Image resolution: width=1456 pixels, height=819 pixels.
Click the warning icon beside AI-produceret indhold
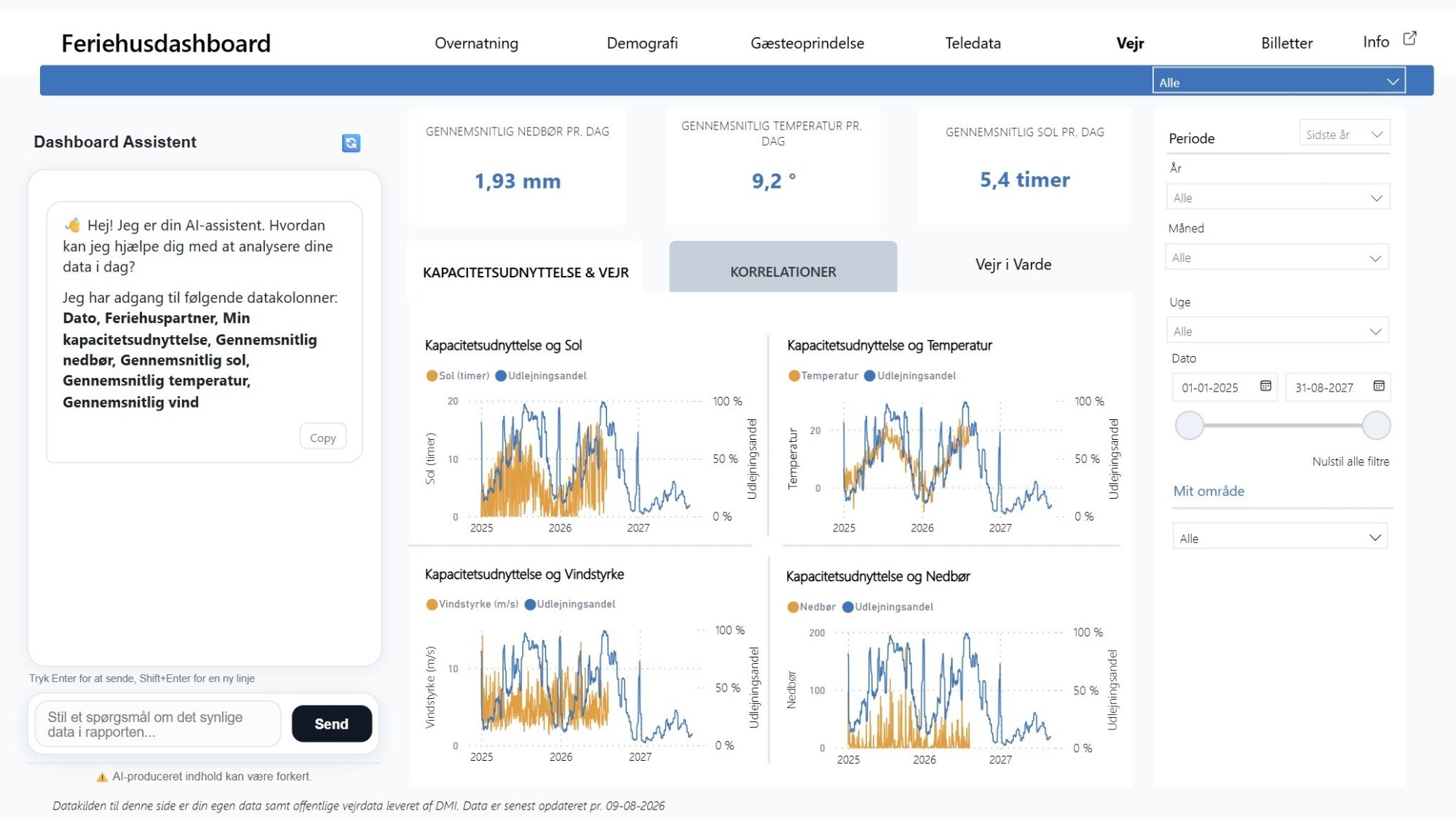102,777
